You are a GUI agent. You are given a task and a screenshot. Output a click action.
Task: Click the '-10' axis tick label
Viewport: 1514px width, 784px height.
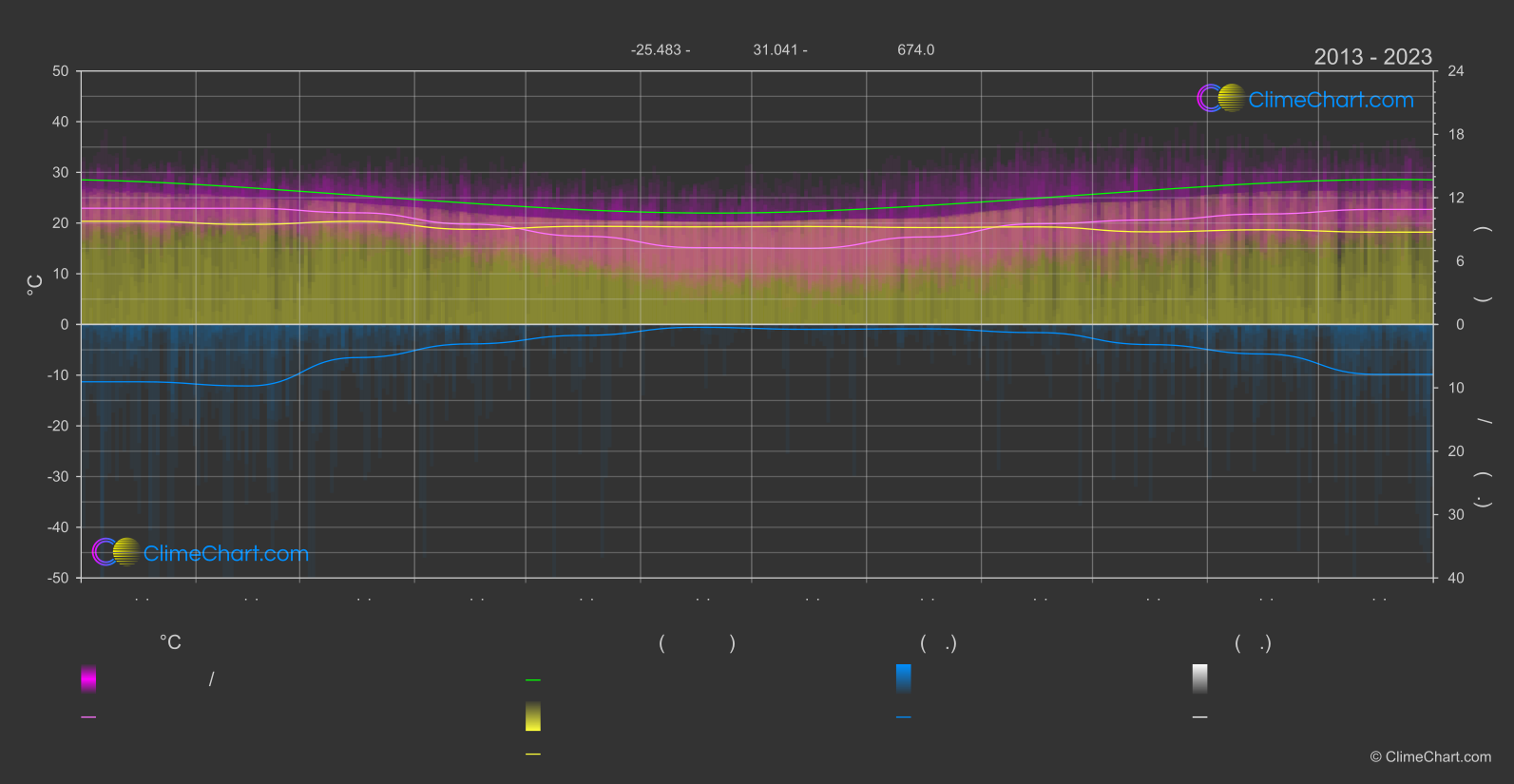click(x=59, y=375)
